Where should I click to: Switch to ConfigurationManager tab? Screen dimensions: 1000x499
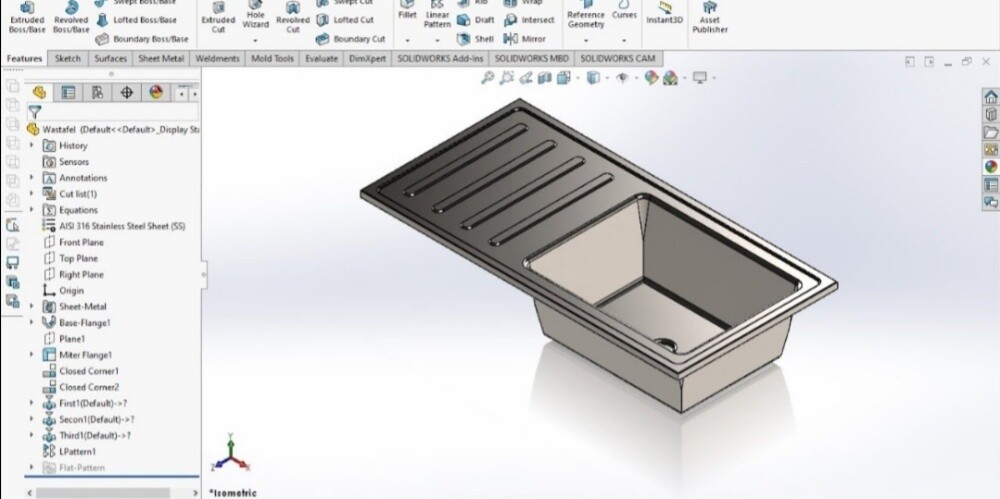click(97, 93)
